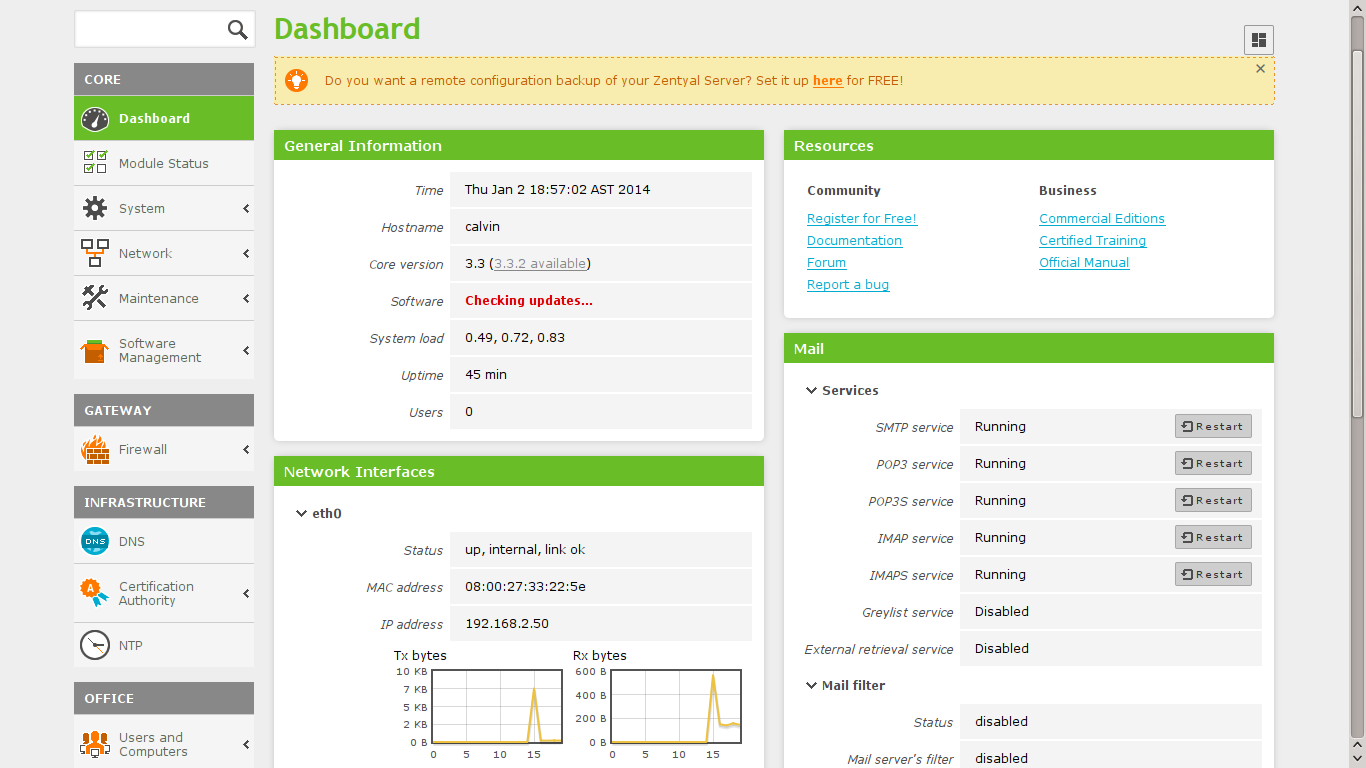Click the Maintenance tools icon

(x=95, y=298)
